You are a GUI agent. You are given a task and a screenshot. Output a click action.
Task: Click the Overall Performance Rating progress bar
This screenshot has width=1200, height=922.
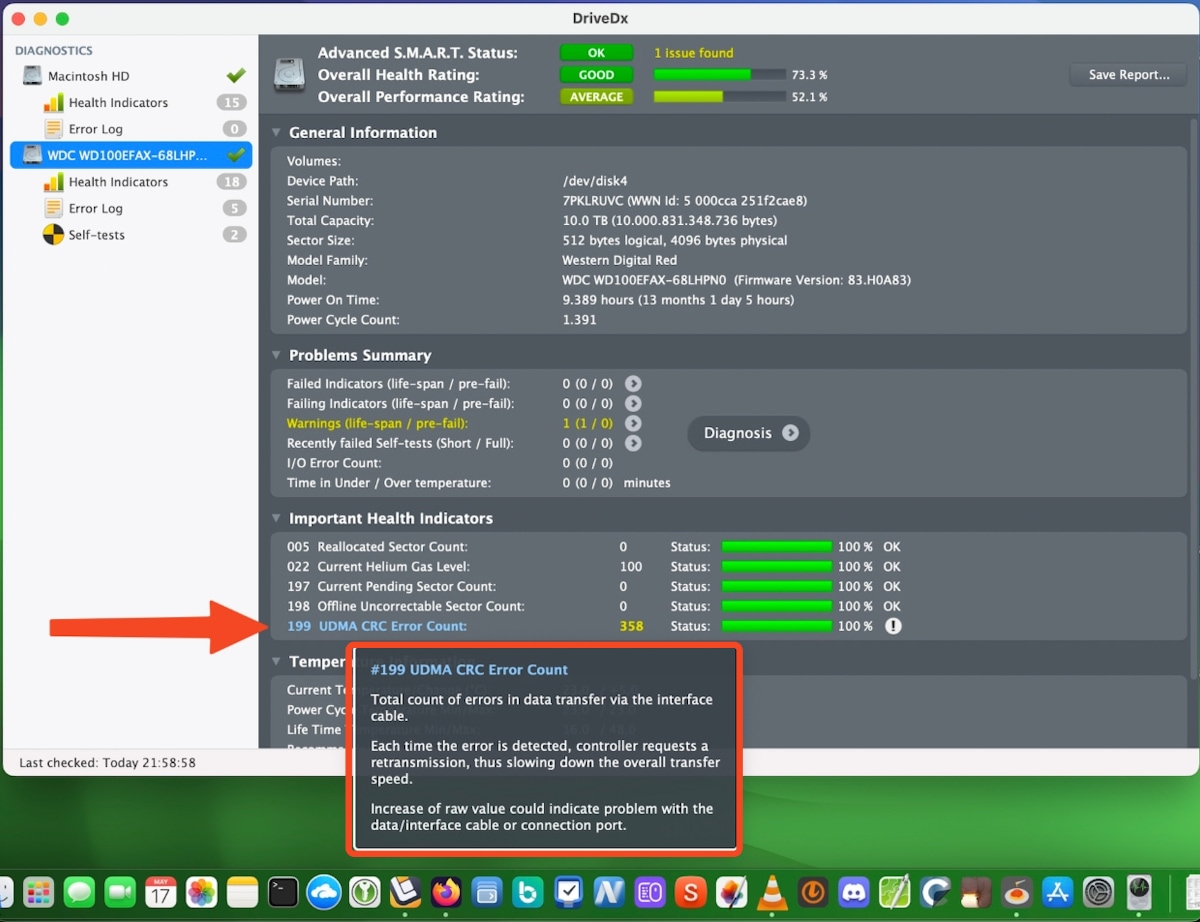pyautogui.click(x=719, y=97)
